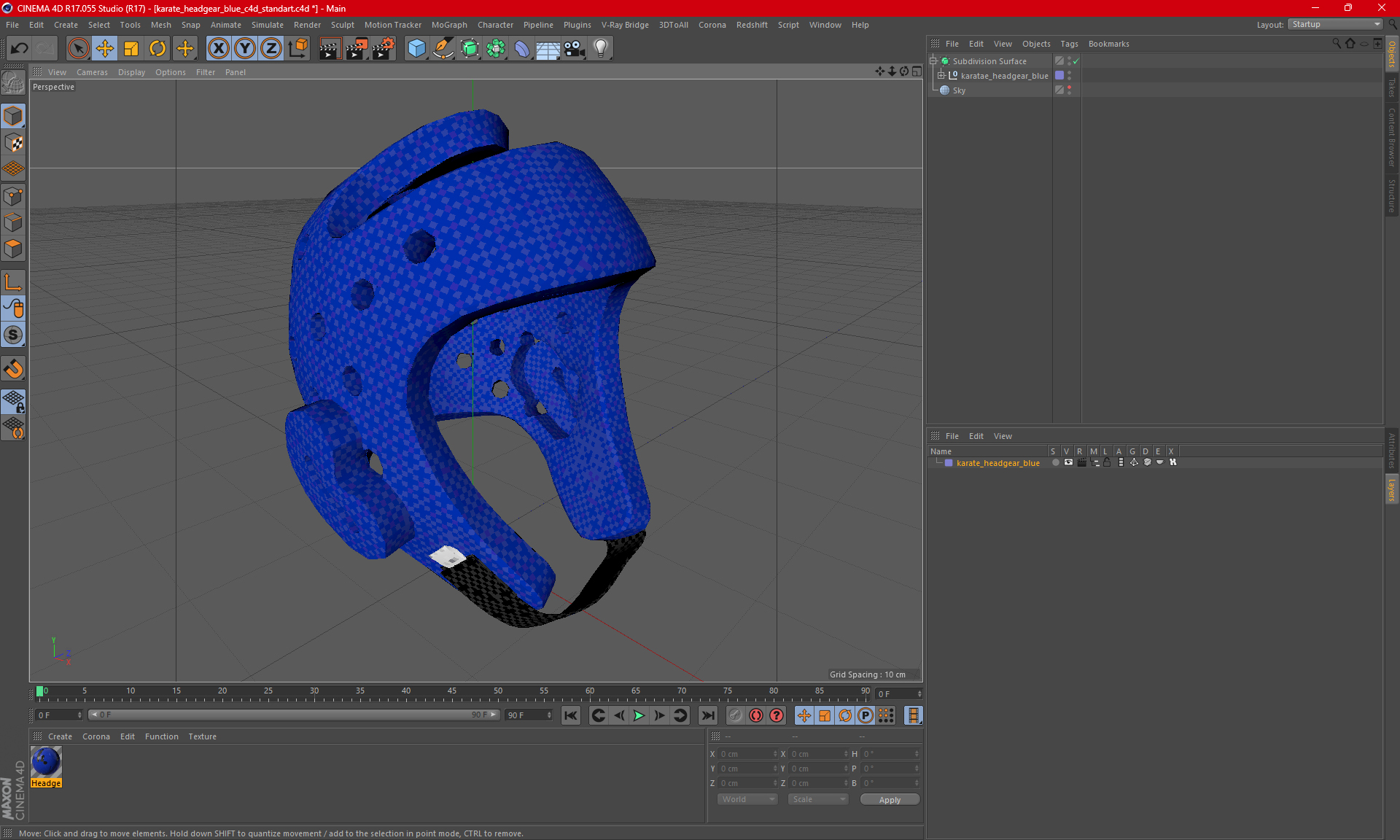Screen dimensions: 1400x840
Task: Select the Sky object
Action: pos(959,90)
